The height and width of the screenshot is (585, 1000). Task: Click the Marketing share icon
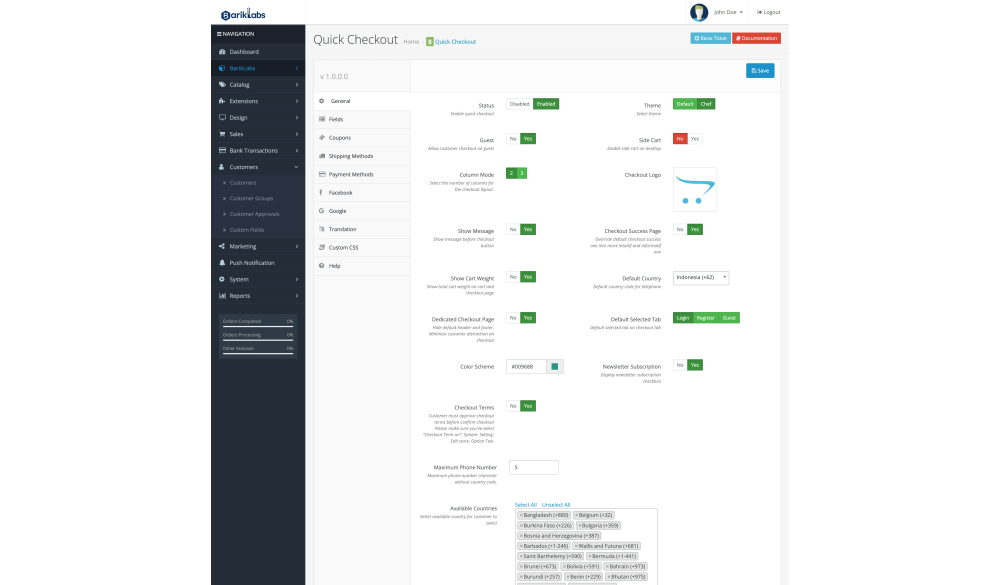pos(221,246)
